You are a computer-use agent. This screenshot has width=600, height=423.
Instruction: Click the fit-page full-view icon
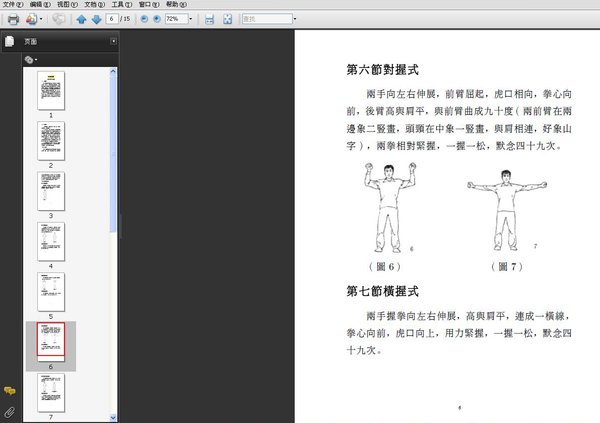tap(228, 19)
